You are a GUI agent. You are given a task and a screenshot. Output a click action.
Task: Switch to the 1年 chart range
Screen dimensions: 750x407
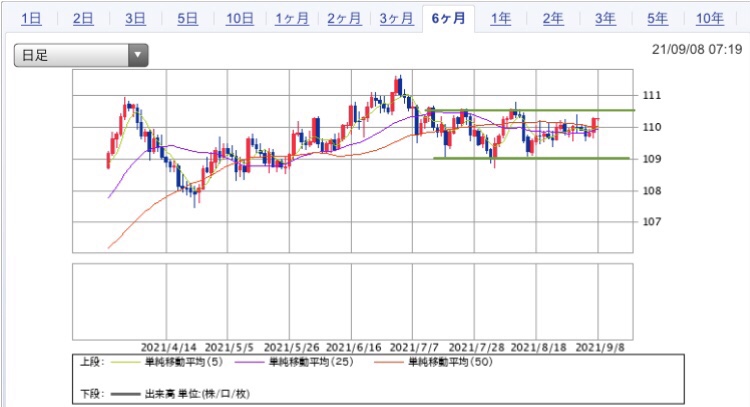(x=501, y=19)
